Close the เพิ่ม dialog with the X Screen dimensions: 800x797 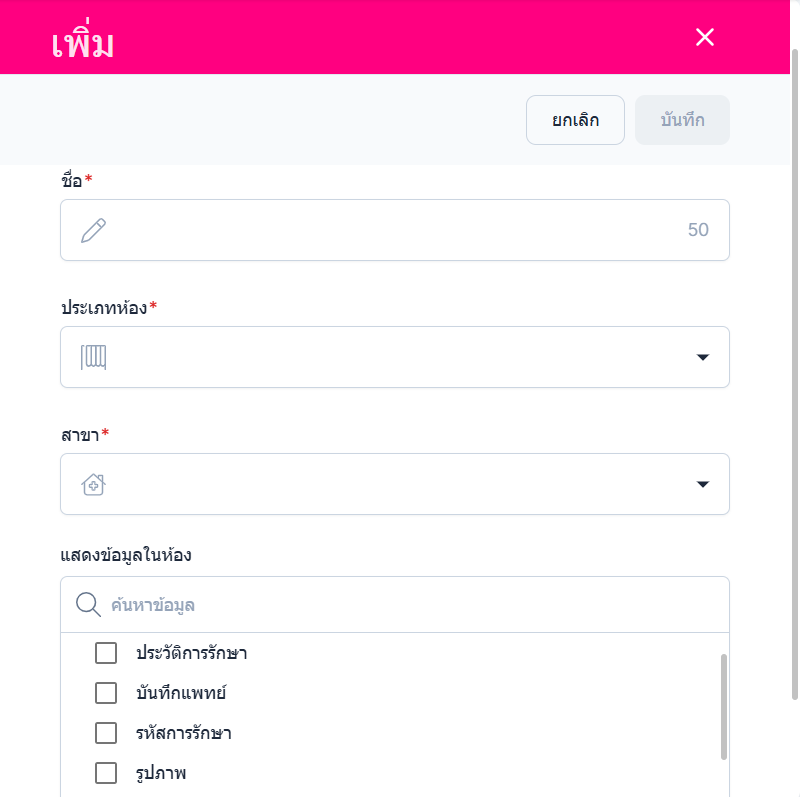click(x=705, y=37)
